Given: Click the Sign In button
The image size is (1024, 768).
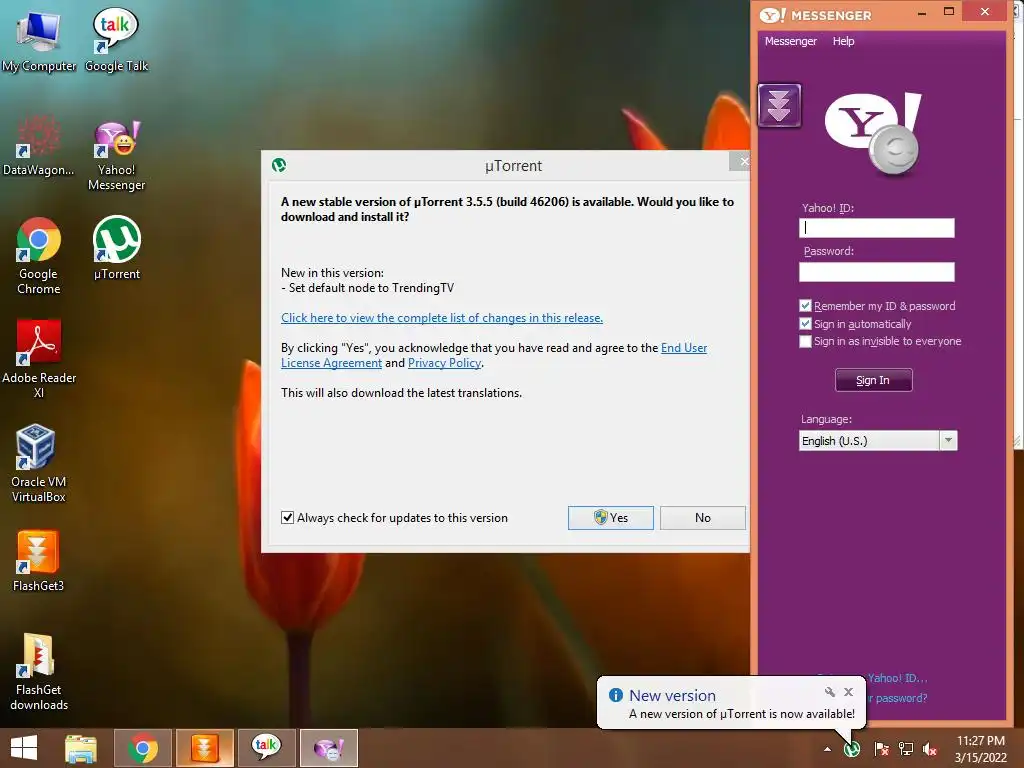Looking at the screenshot, I should (873, 380).
